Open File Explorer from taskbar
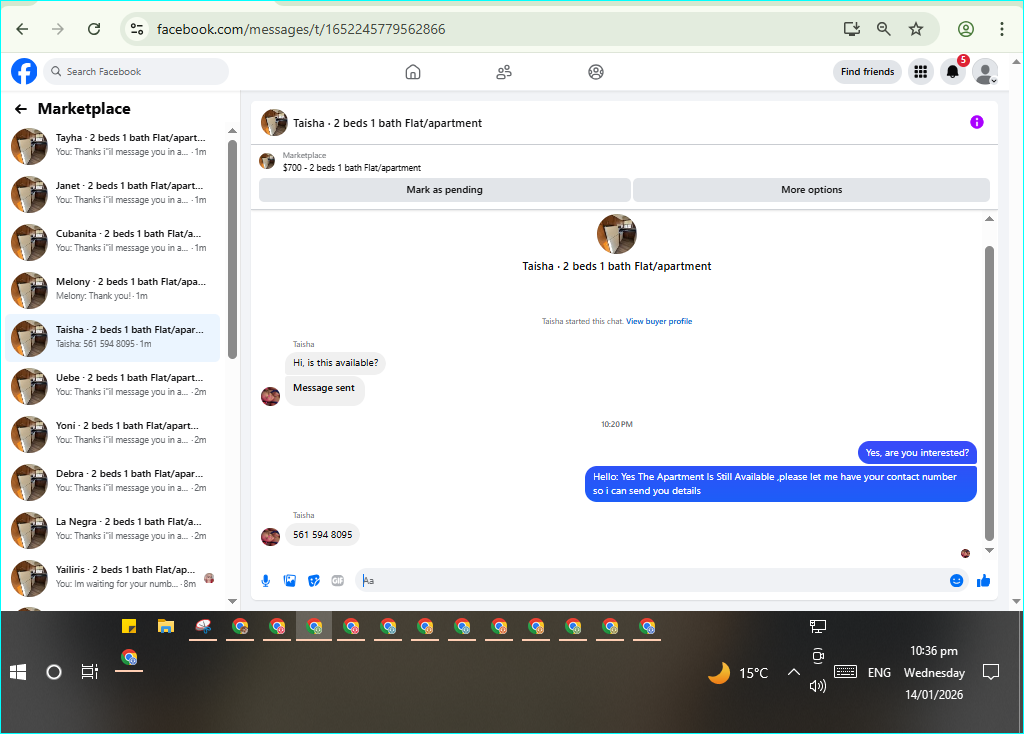The width and height of the screenshot is (1024, 734). point(166,627)
